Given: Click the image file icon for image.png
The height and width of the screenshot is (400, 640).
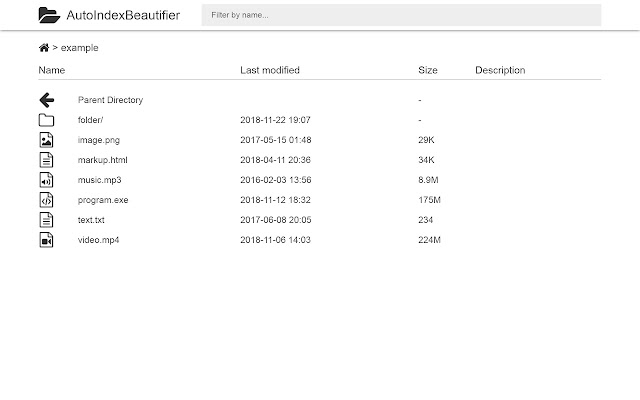Looking at the screenshot, I should click(46, 140).
